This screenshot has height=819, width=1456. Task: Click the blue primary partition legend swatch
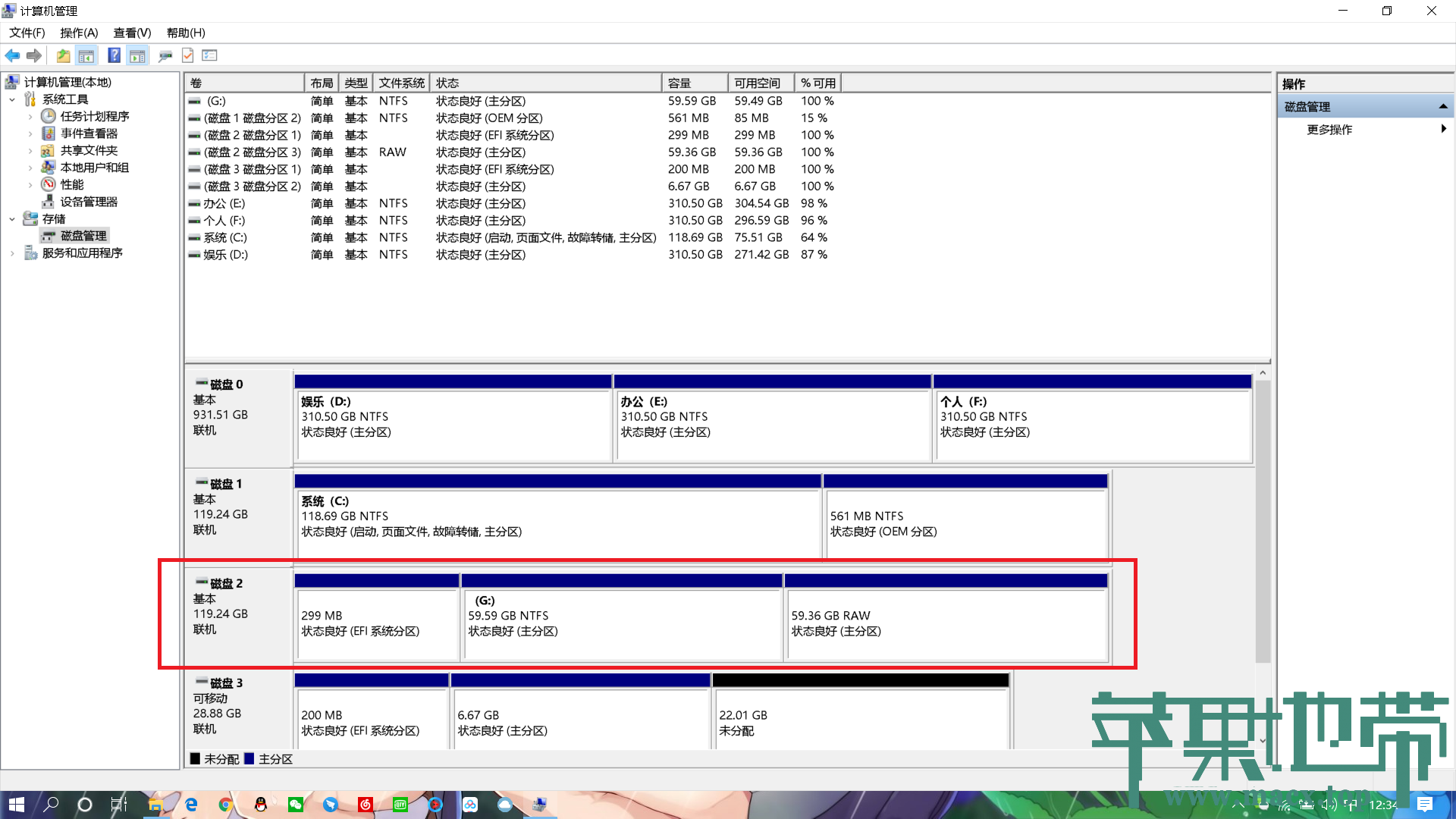(249, 759)
